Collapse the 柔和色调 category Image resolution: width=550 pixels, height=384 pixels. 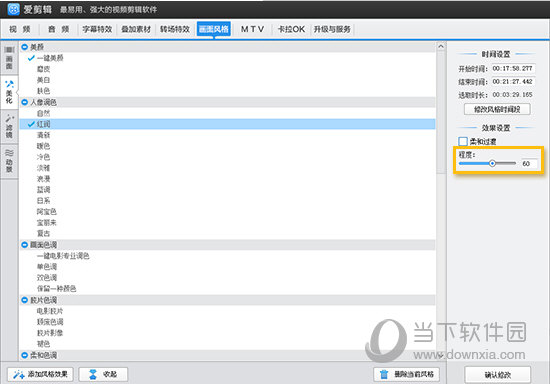(25, 355)
